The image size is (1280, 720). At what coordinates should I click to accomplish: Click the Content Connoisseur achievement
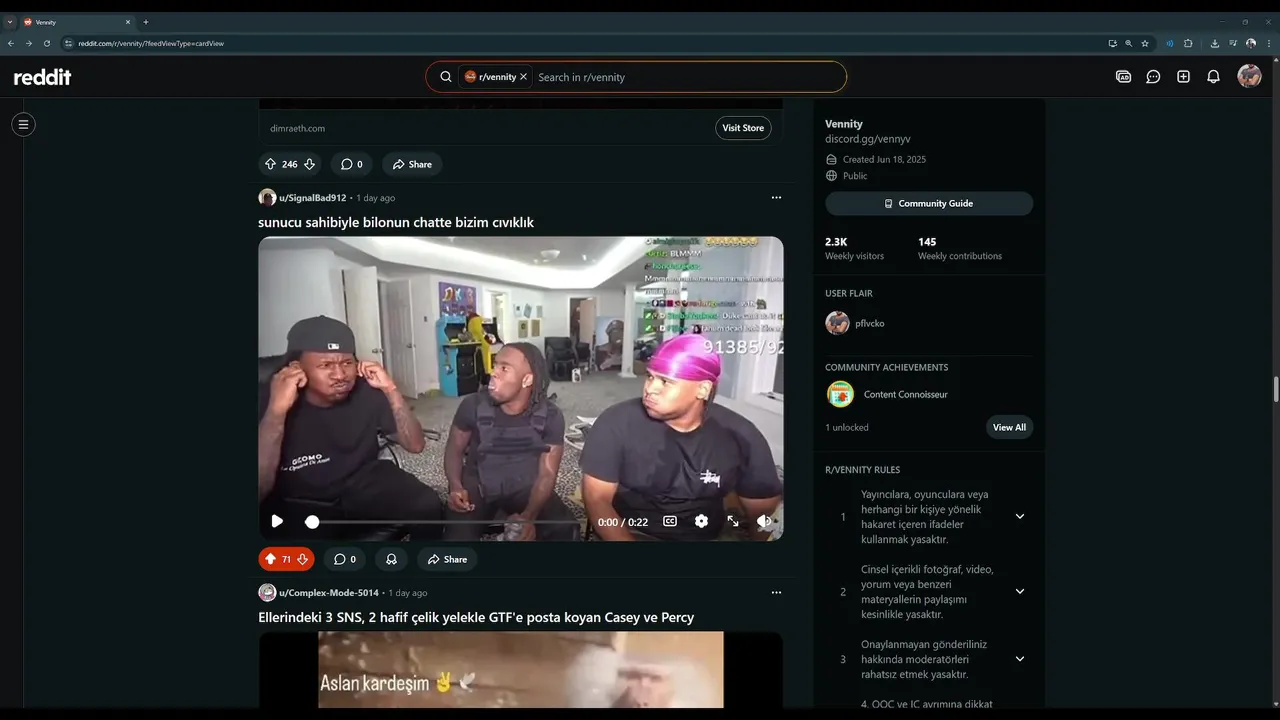click(905, 394)
